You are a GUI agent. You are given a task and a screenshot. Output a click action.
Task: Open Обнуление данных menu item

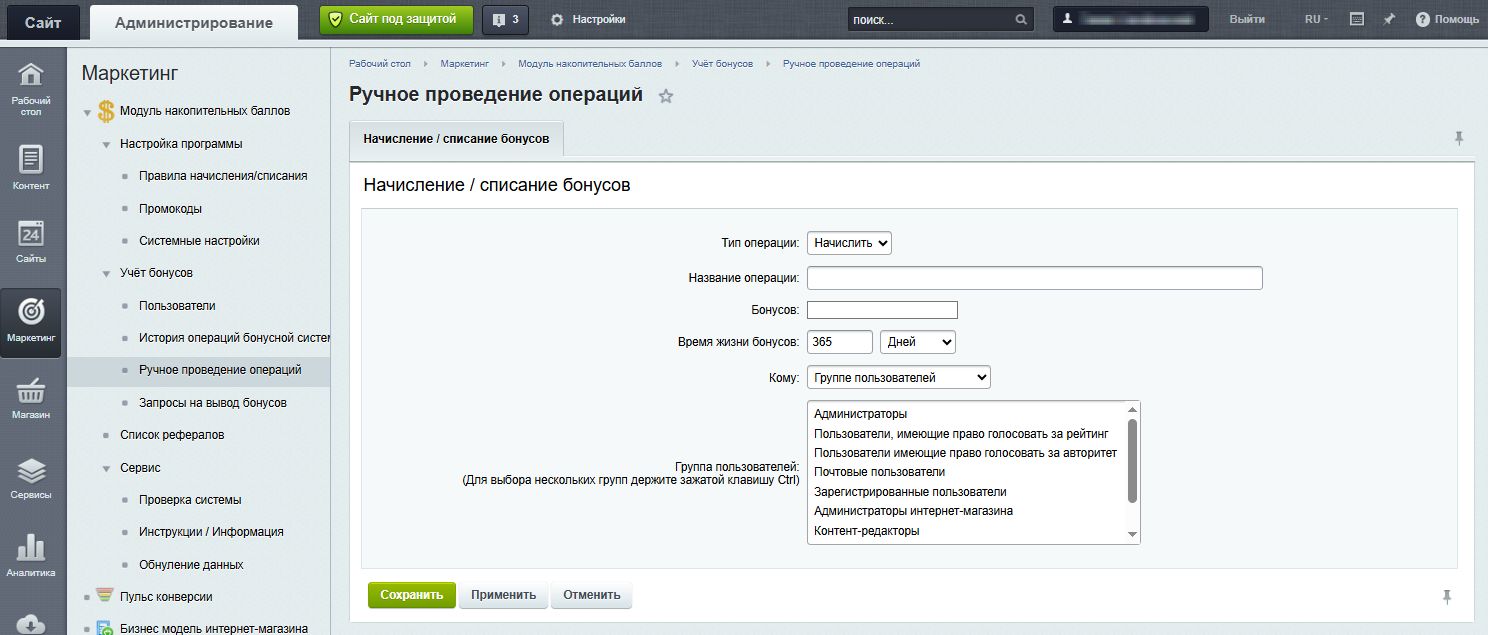coord(191,565)
